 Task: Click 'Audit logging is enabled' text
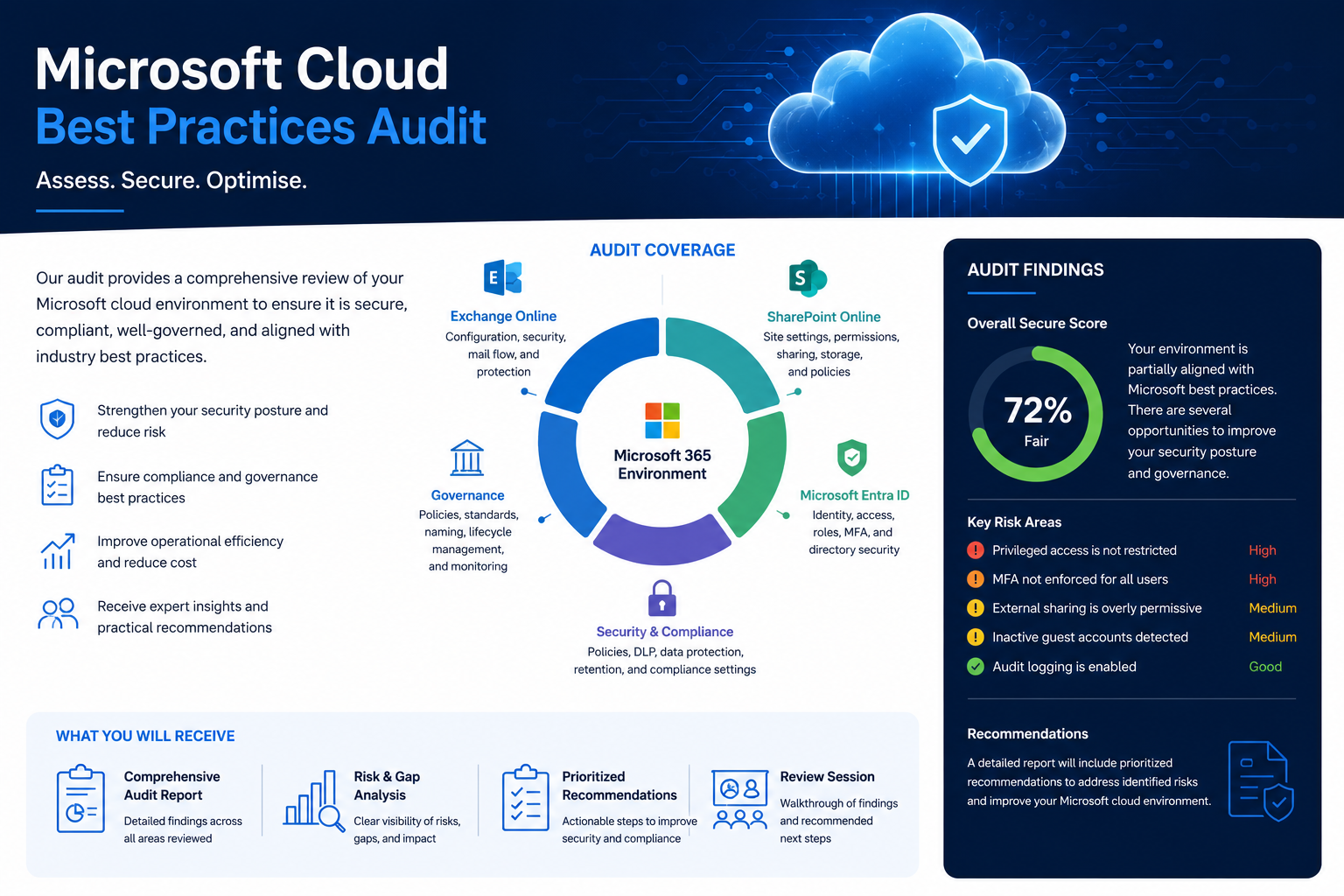1064,667
